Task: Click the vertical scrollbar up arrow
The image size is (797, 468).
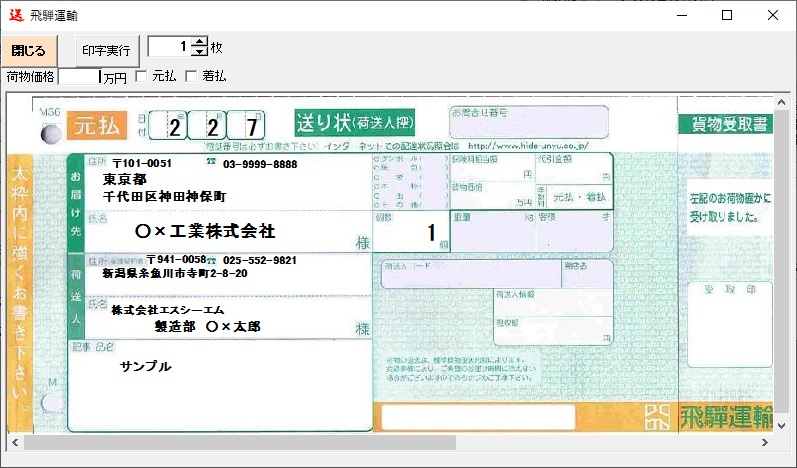Action: click(782, 102)
